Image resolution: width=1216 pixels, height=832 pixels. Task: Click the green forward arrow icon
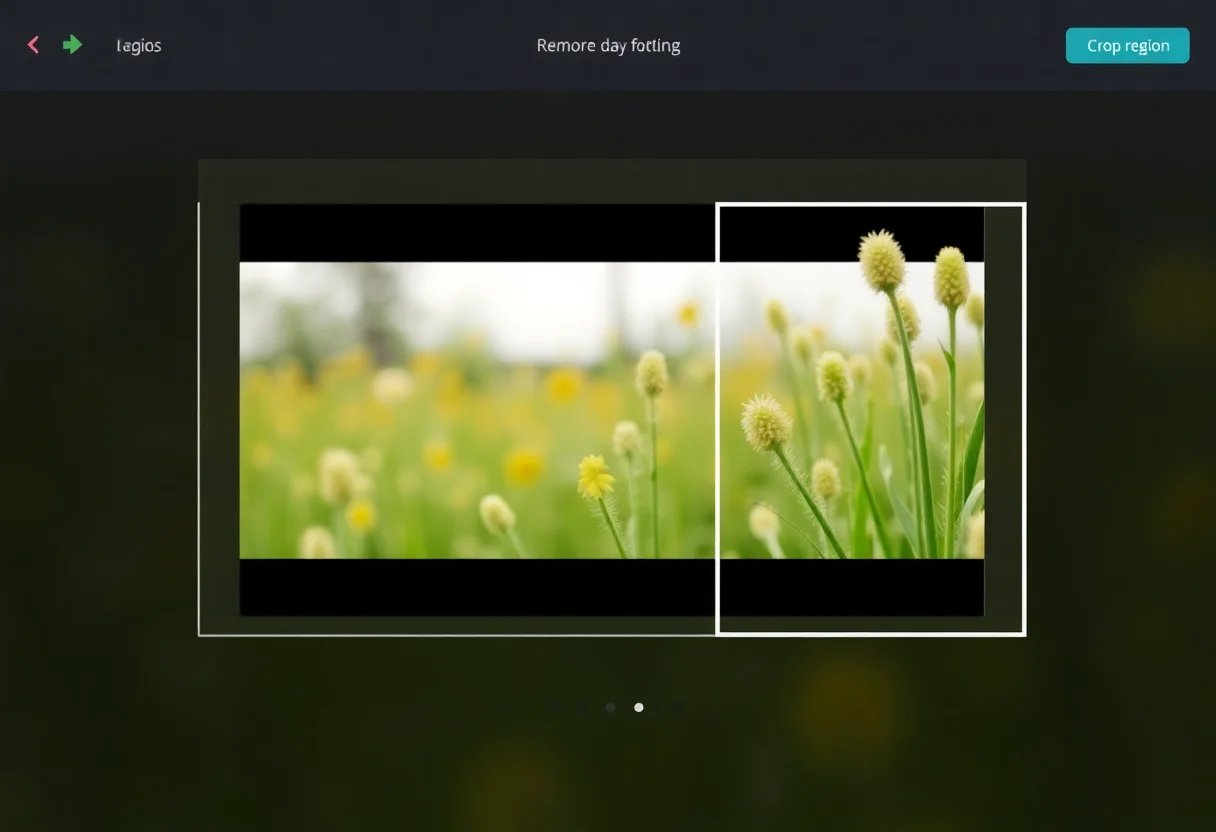[x=72, y=44]
